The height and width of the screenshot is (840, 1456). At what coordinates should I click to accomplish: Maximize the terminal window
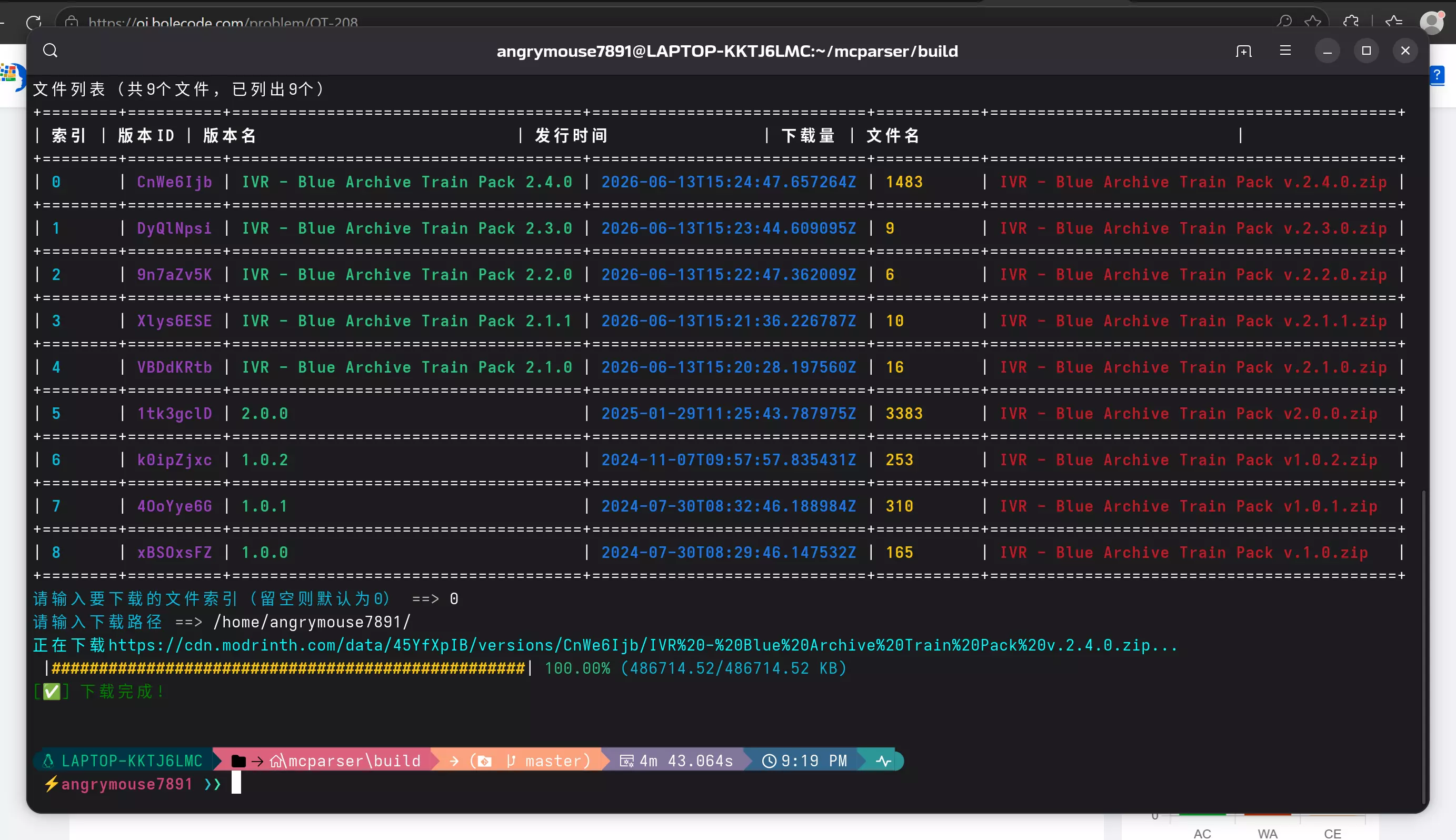pos(1367,51)
